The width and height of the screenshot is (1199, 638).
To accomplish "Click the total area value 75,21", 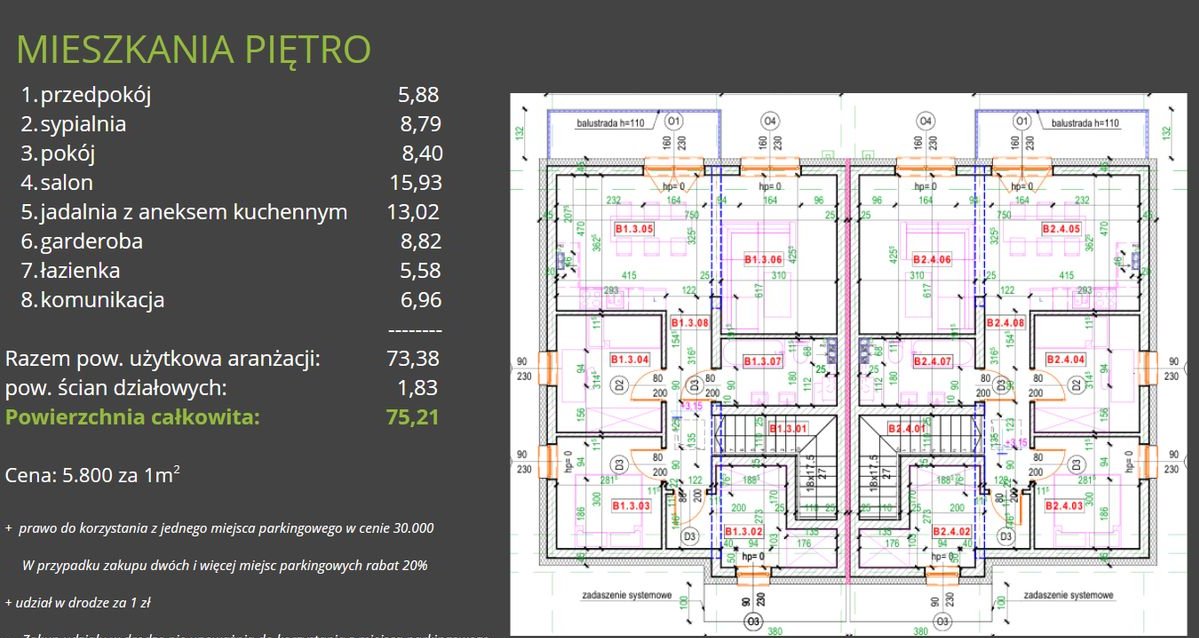I will click(412, 417).
